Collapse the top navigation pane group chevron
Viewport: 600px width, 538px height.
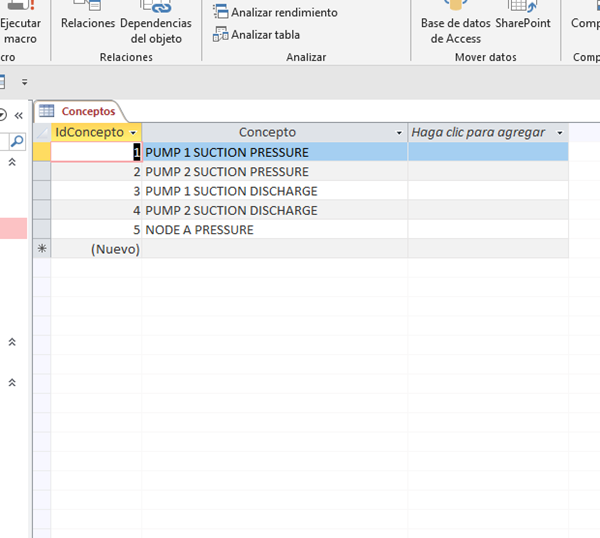click(x=12, y=162)
